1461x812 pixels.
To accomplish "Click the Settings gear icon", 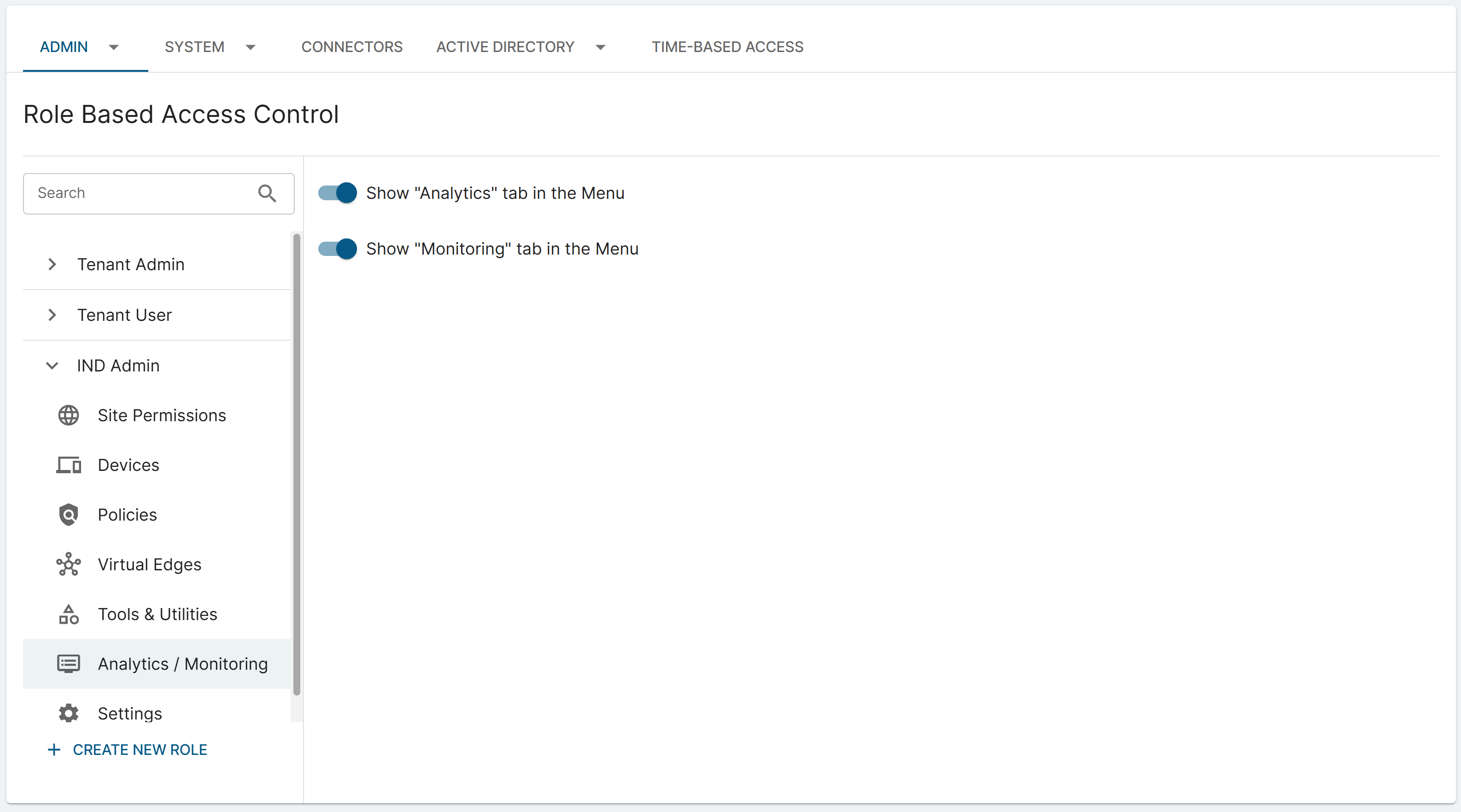I will pos(69,713).
